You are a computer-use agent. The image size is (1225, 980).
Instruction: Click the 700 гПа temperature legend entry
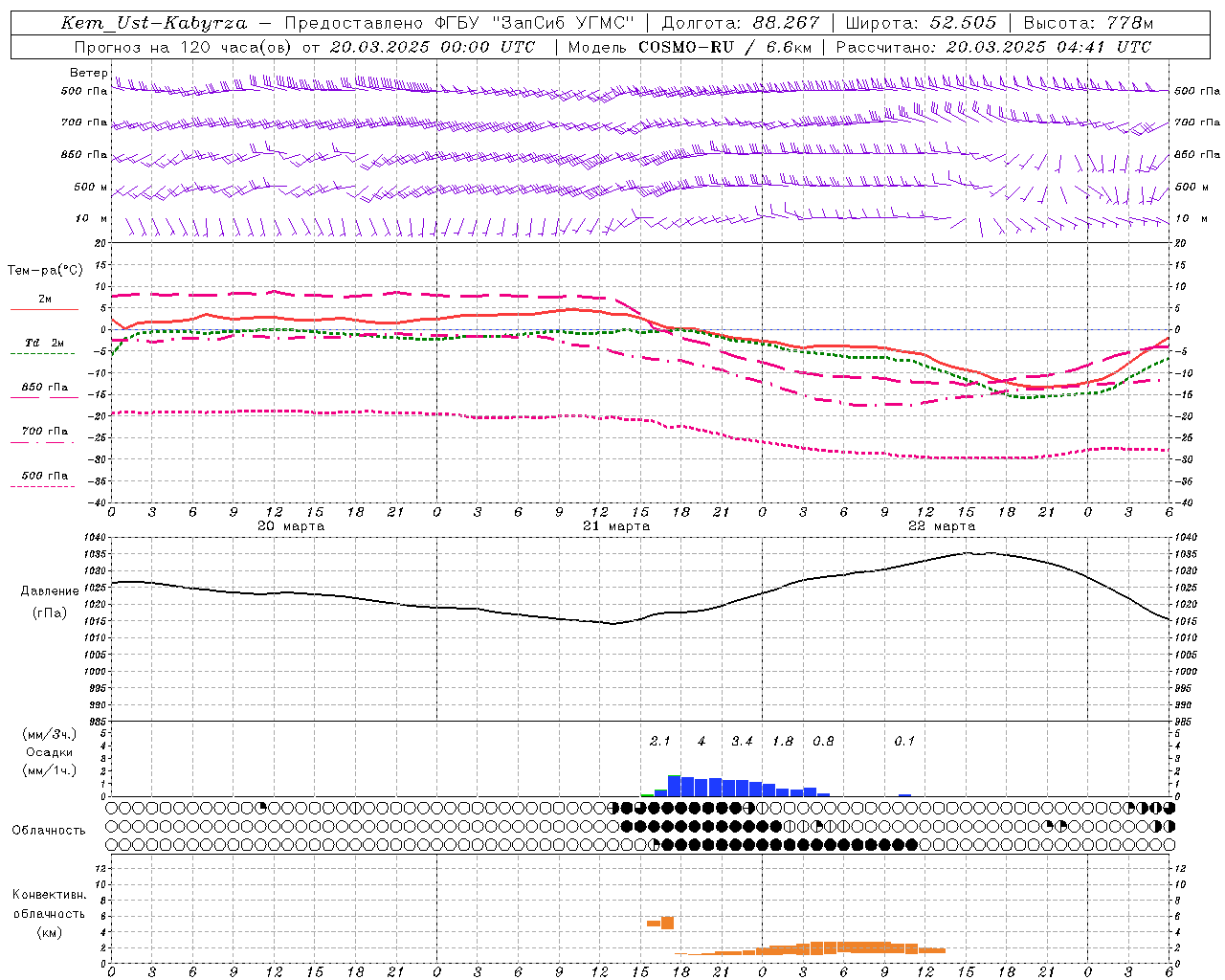pos(44,432)
